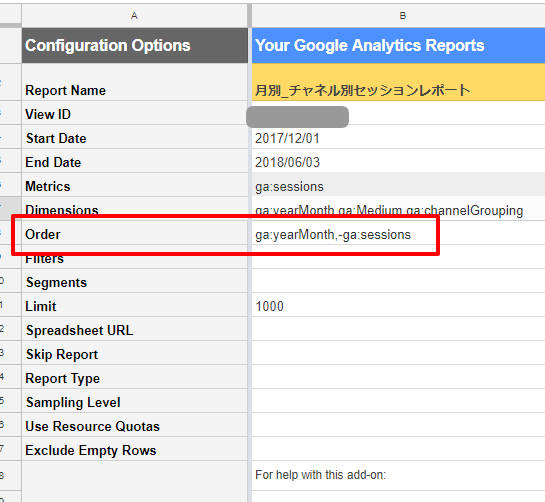This screenshot has height=502, width=545.
Task: Click the Spreadsheet URL label cell
Action: click(135, 329)
